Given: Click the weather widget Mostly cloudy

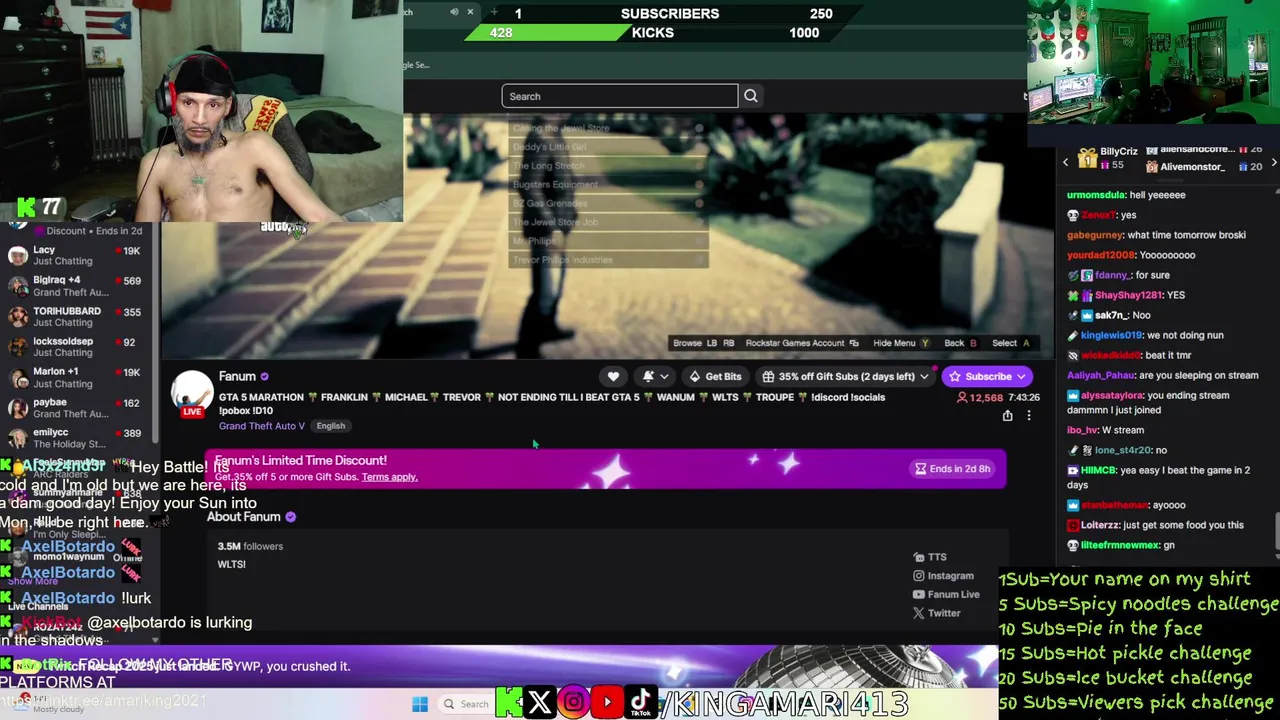Looking at the screenshot, I should (50, 704).
